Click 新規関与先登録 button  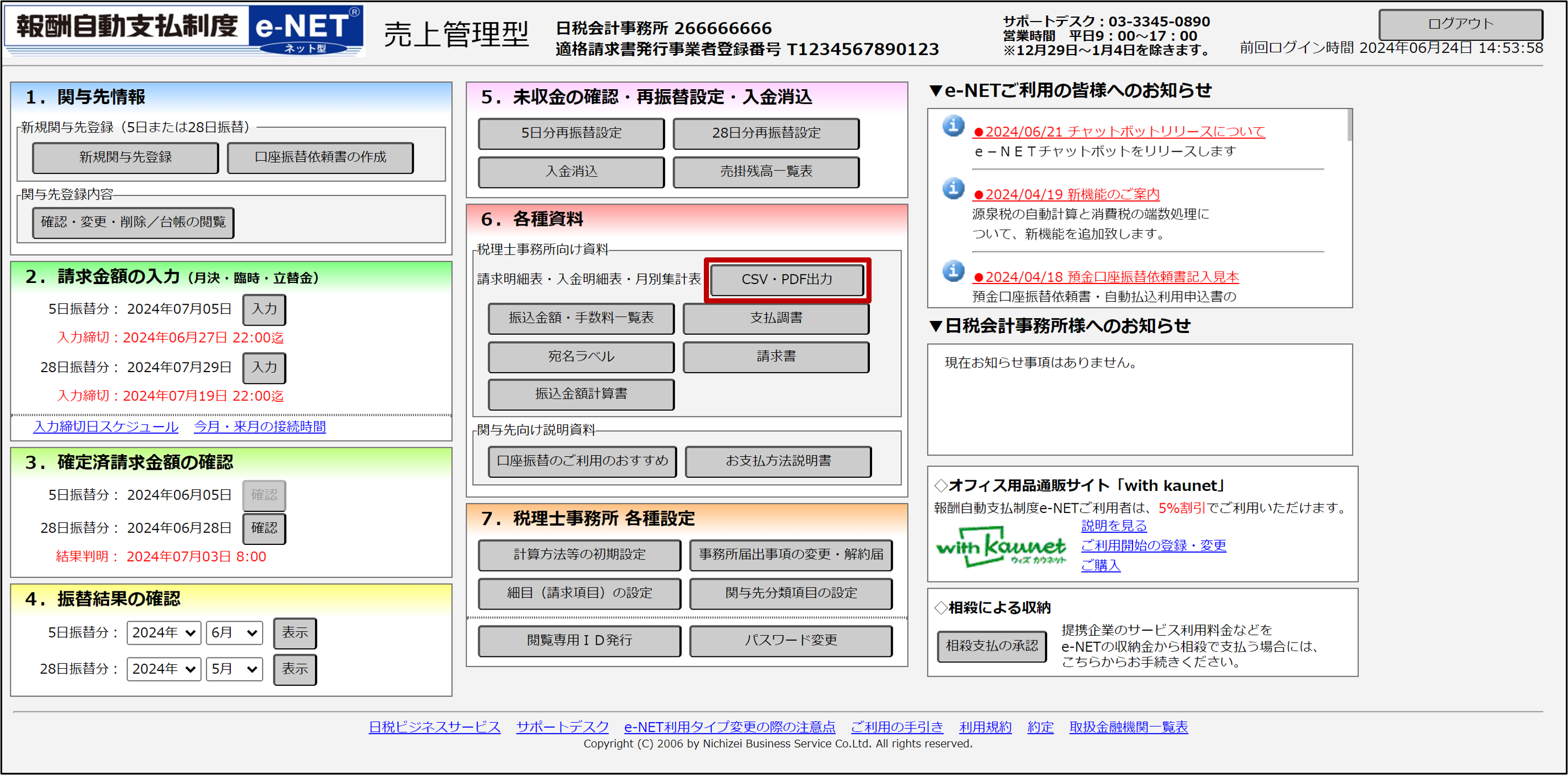pos(126,157)
